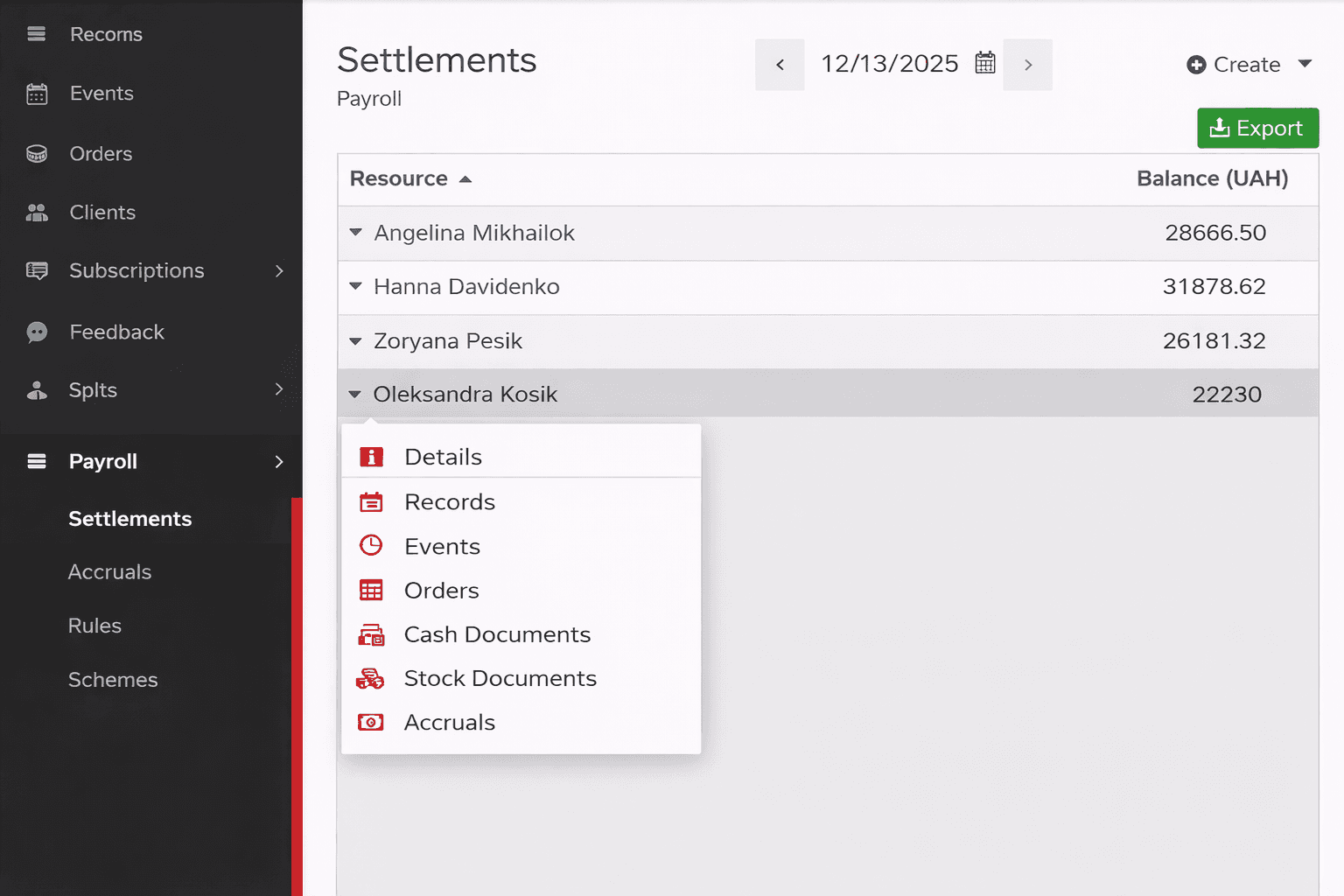Screen dimensions: 1344x896
Task: Click the Cash Documents register icon
Action: [x=371, y=635]
